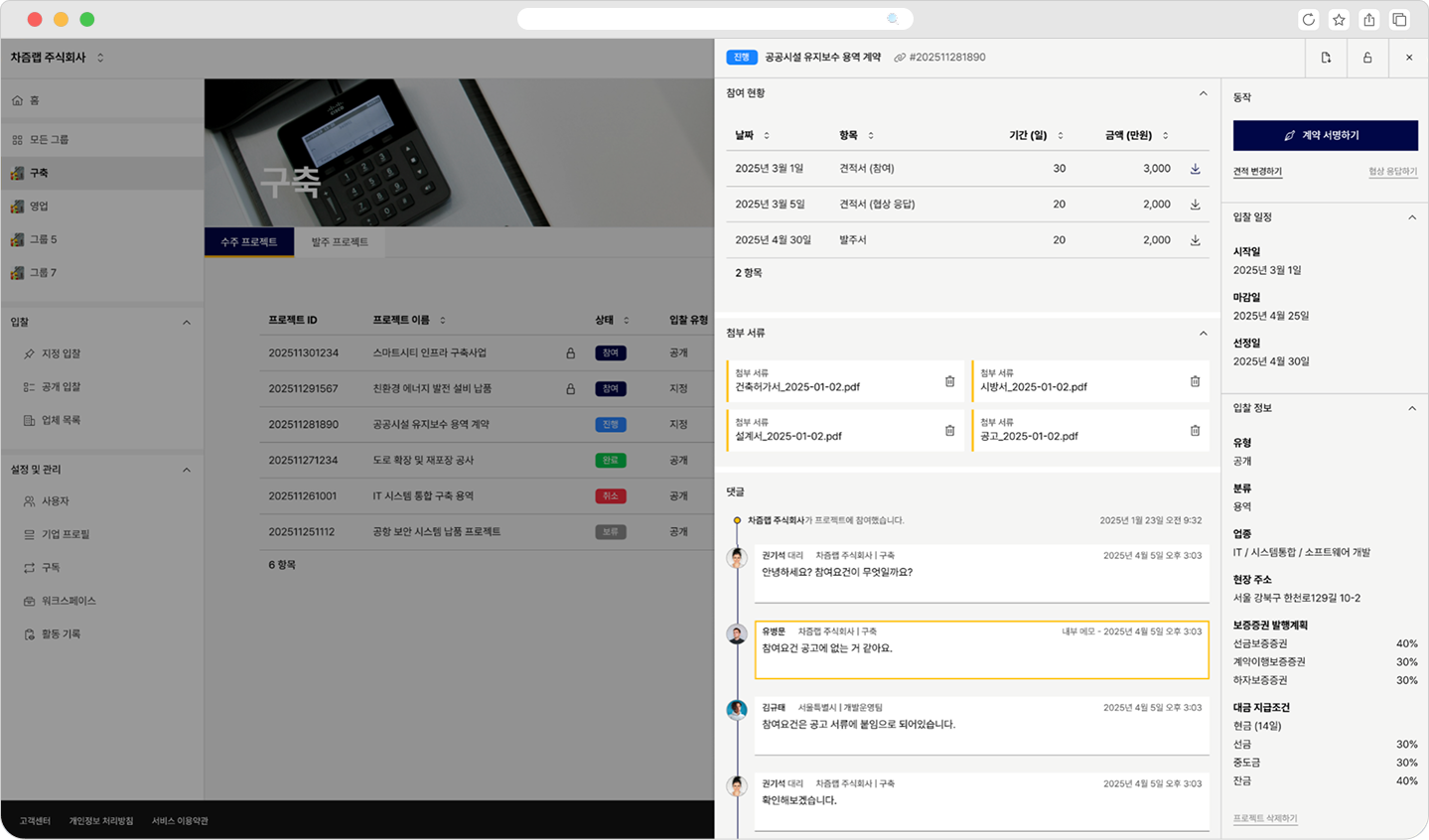Image resolution: width=1429 pixels, height=840 pixels.
Task: Switch to the 발주 프로젝트 tab
Action: (x=340, y=242)
